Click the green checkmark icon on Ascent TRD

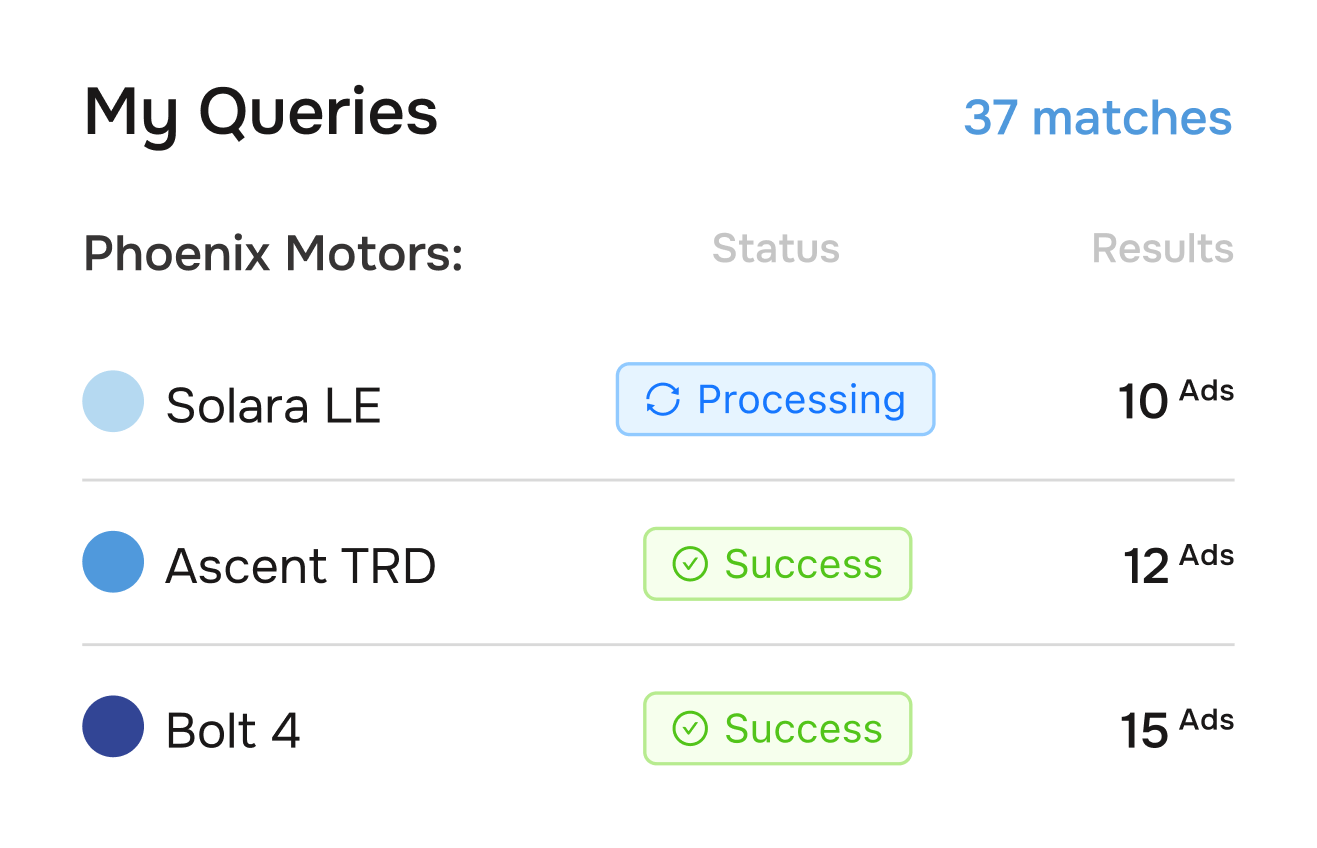point(688,564)
